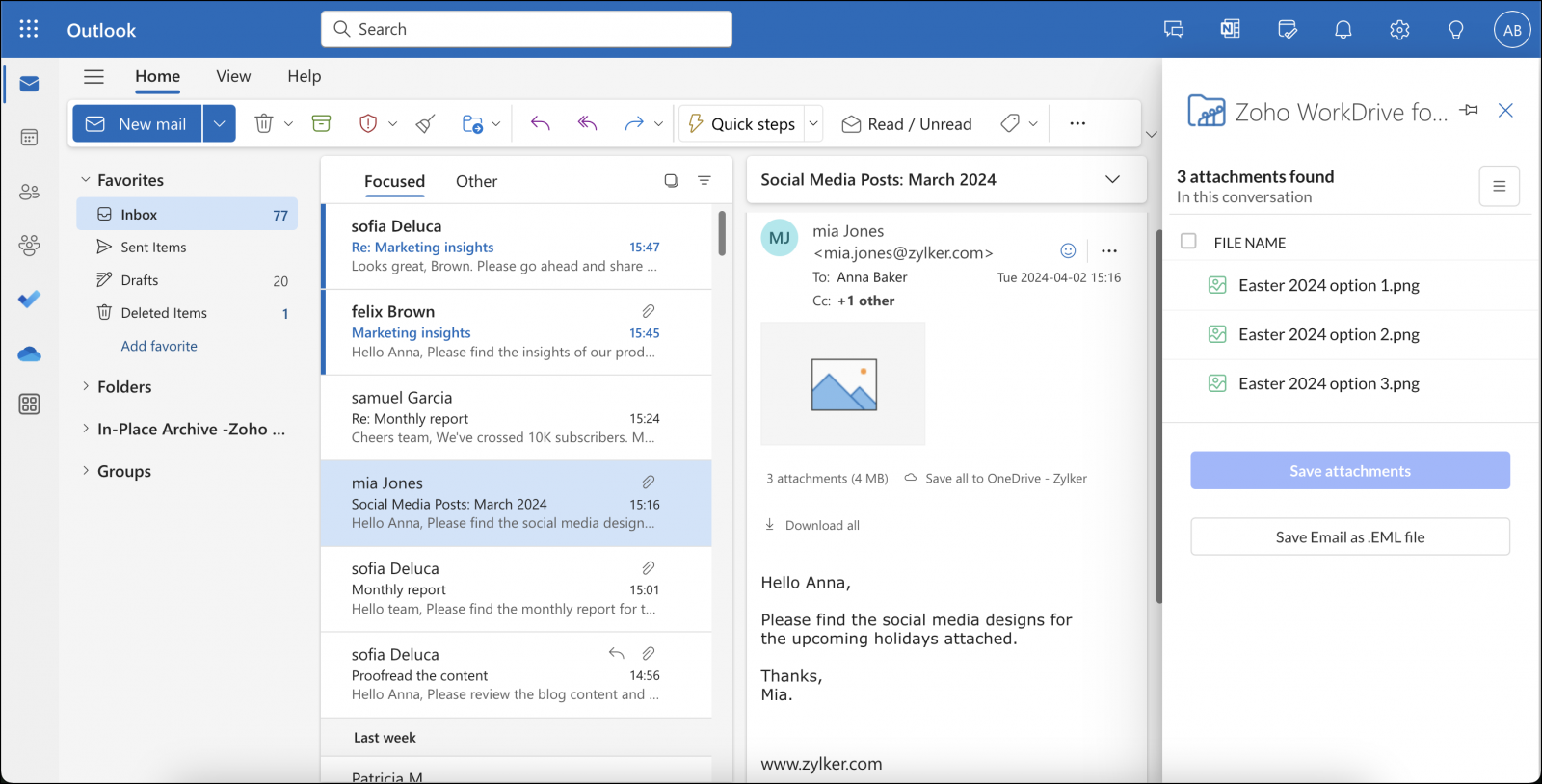
Task: Open the app launcher grid icon
Action: coord(29,29)
